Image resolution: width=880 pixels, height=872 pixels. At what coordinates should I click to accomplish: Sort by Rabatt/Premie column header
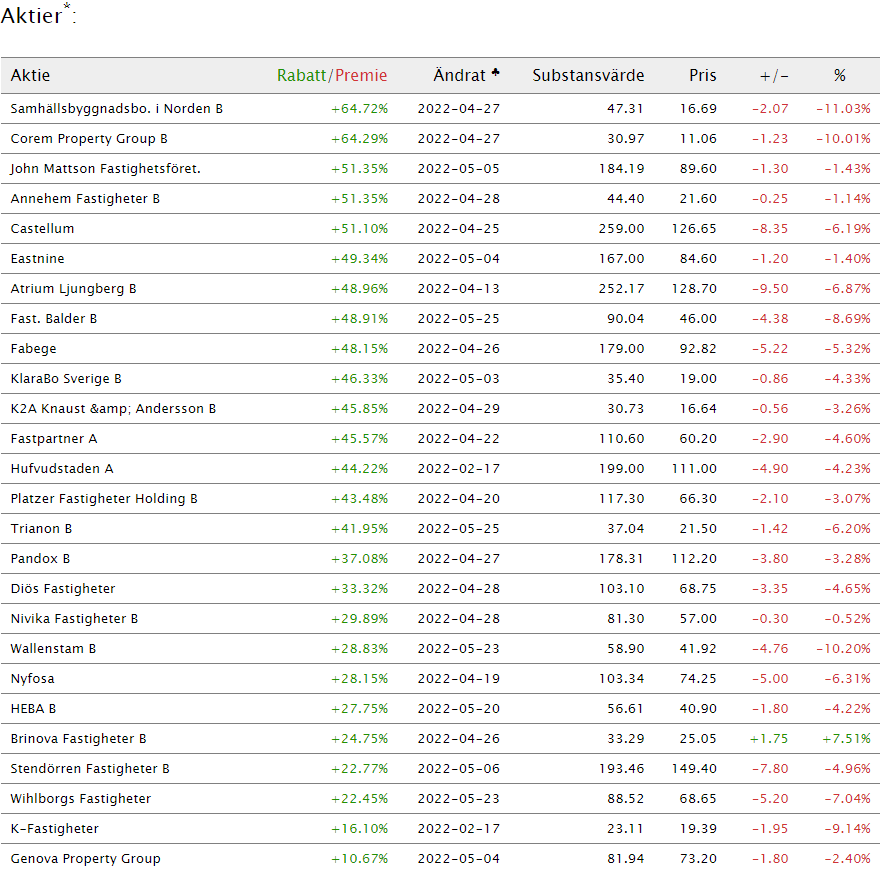coord(332,75)
